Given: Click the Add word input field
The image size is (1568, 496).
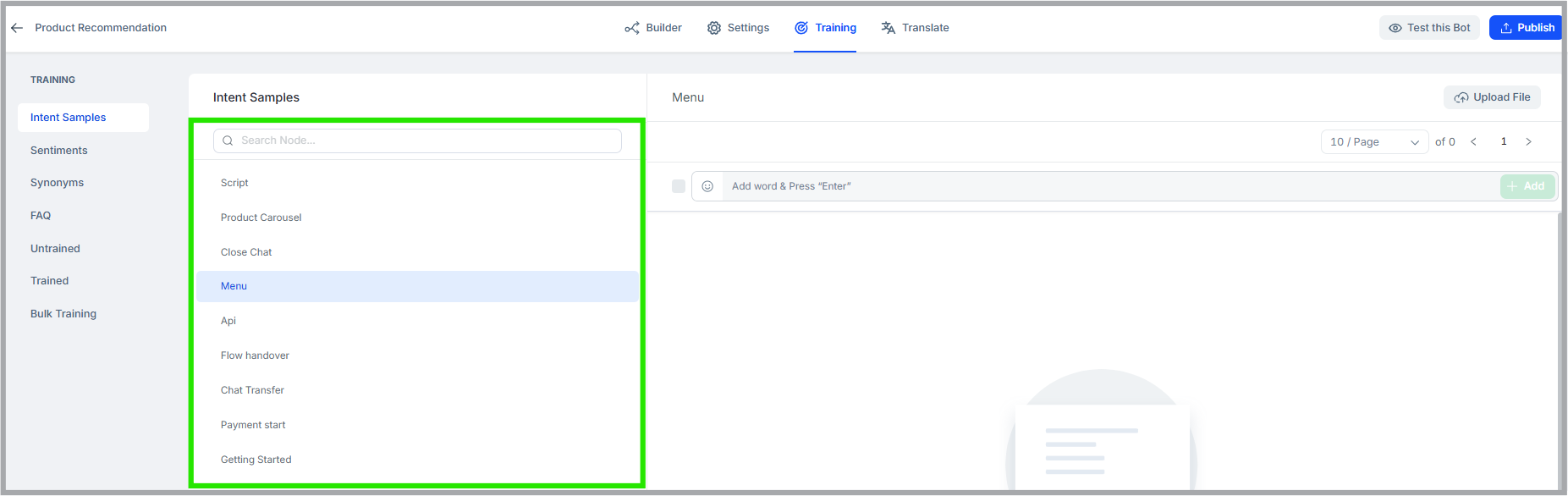Looking at the screenshot, I should (1110, 186).
